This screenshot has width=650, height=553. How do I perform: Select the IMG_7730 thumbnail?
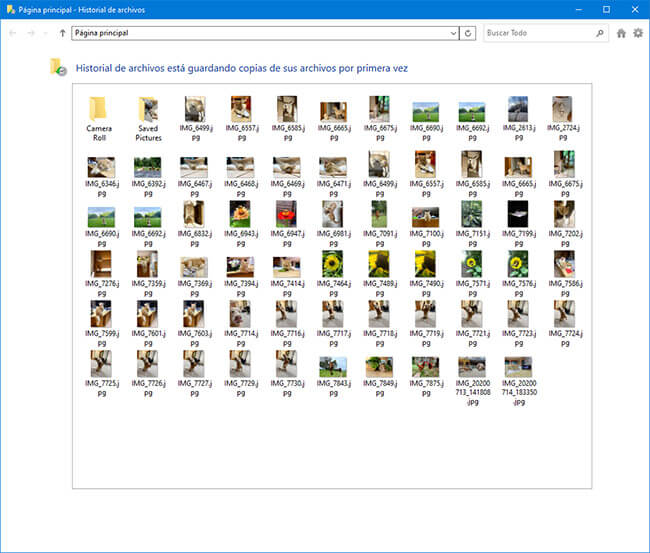pos(286,362)
